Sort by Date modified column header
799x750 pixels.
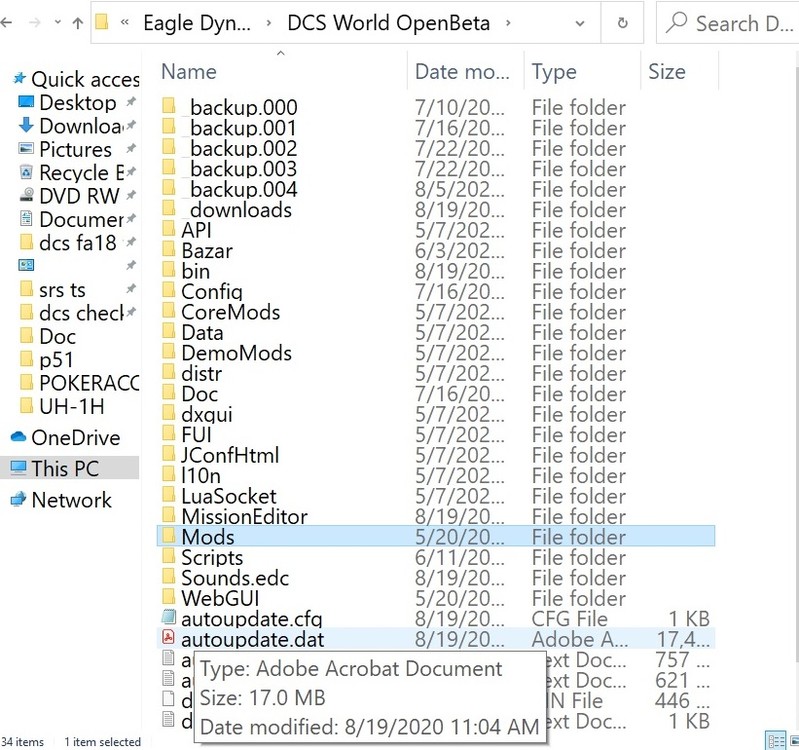(462, 72)
